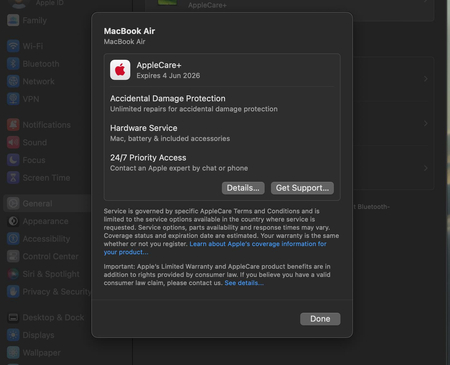Expand the second chevron row behind dialog

tap(426, 123)
